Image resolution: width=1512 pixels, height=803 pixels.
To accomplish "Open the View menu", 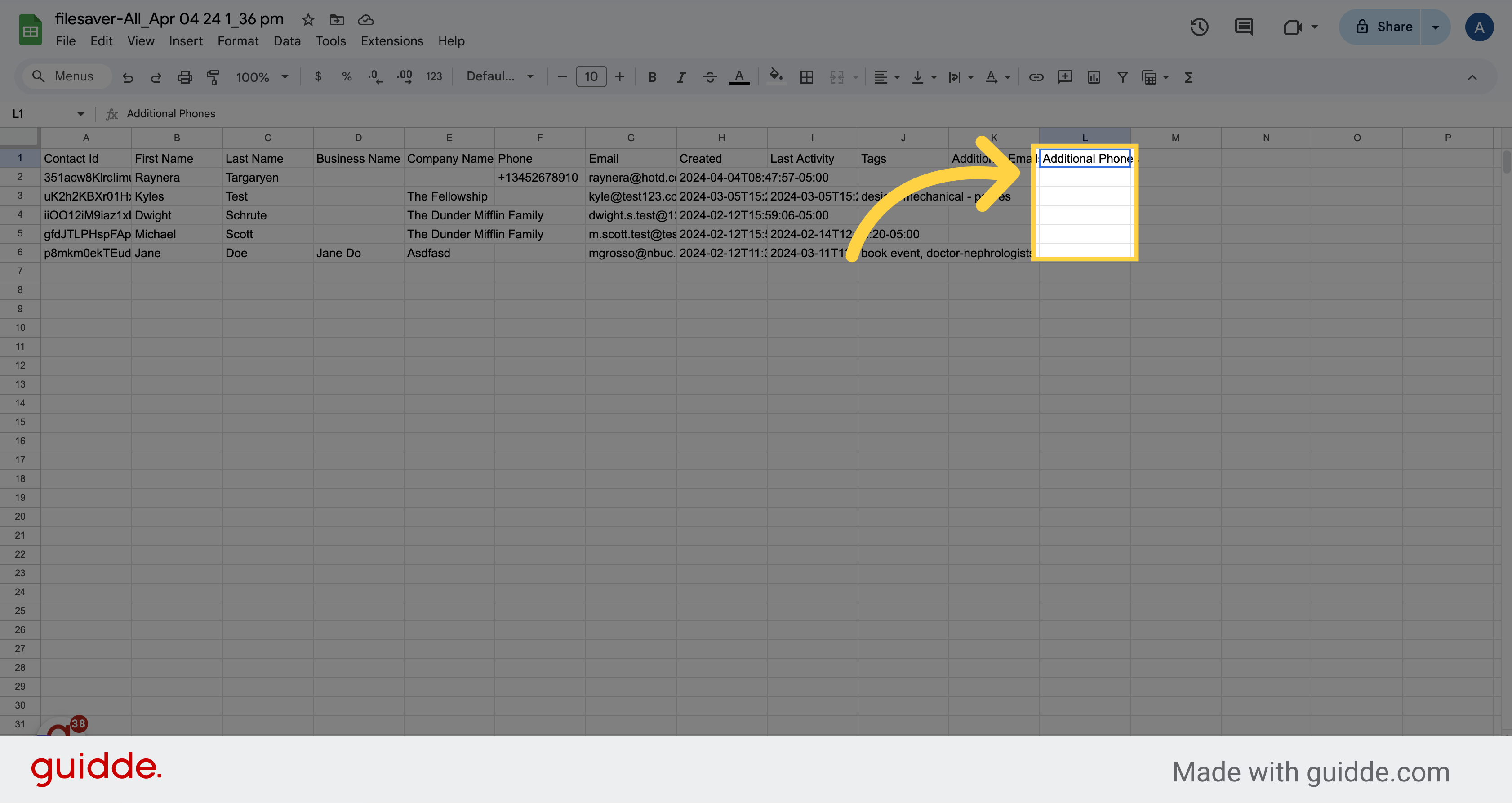I will (141, 41).
